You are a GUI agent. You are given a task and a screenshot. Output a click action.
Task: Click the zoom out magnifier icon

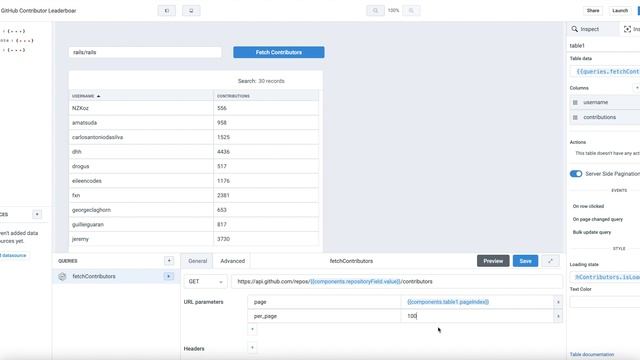pos(375,11)
